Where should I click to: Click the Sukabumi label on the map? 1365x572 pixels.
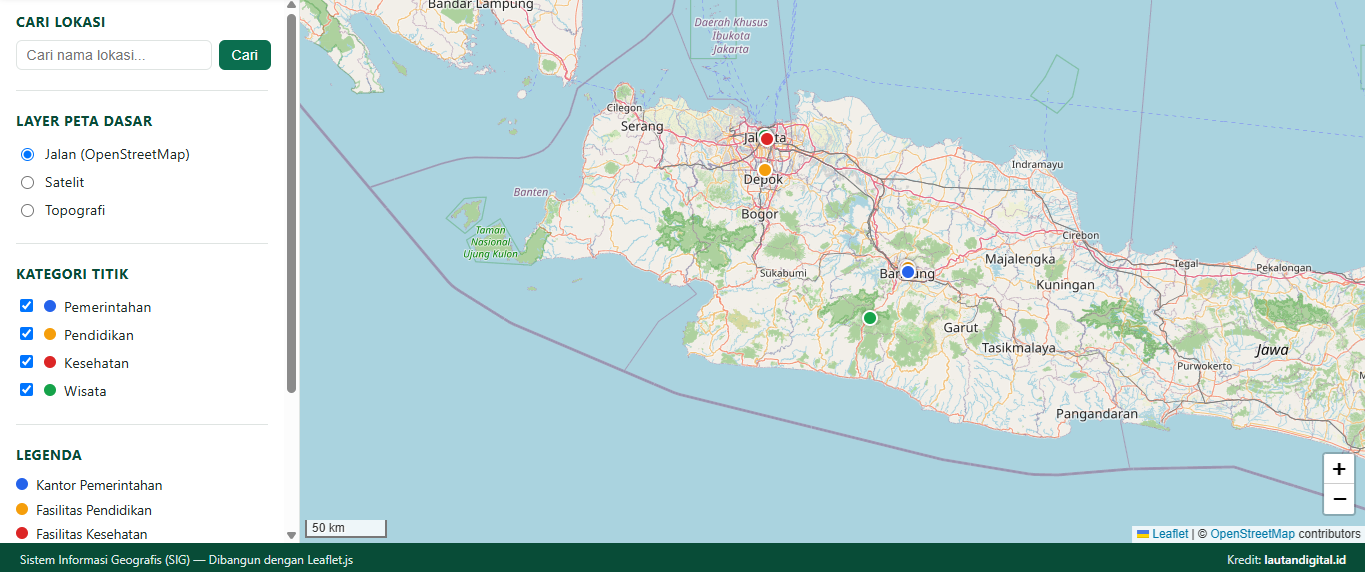point(783,272)
